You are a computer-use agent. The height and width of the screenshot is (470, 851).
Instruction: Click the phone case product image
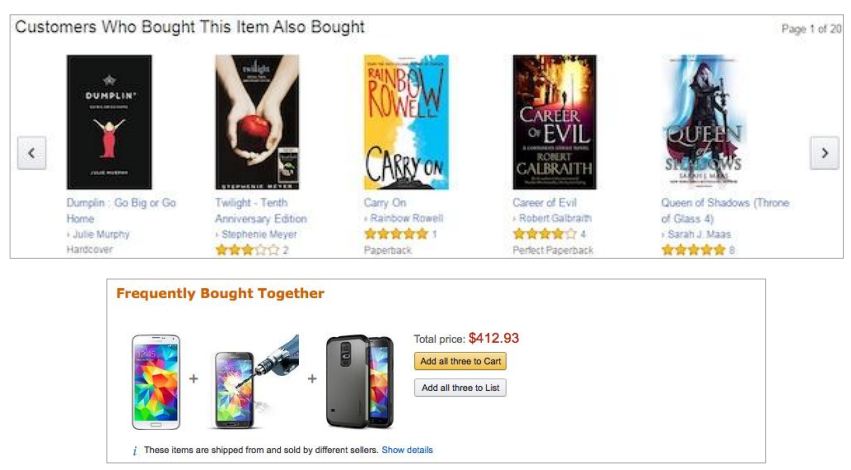(360, 382)
